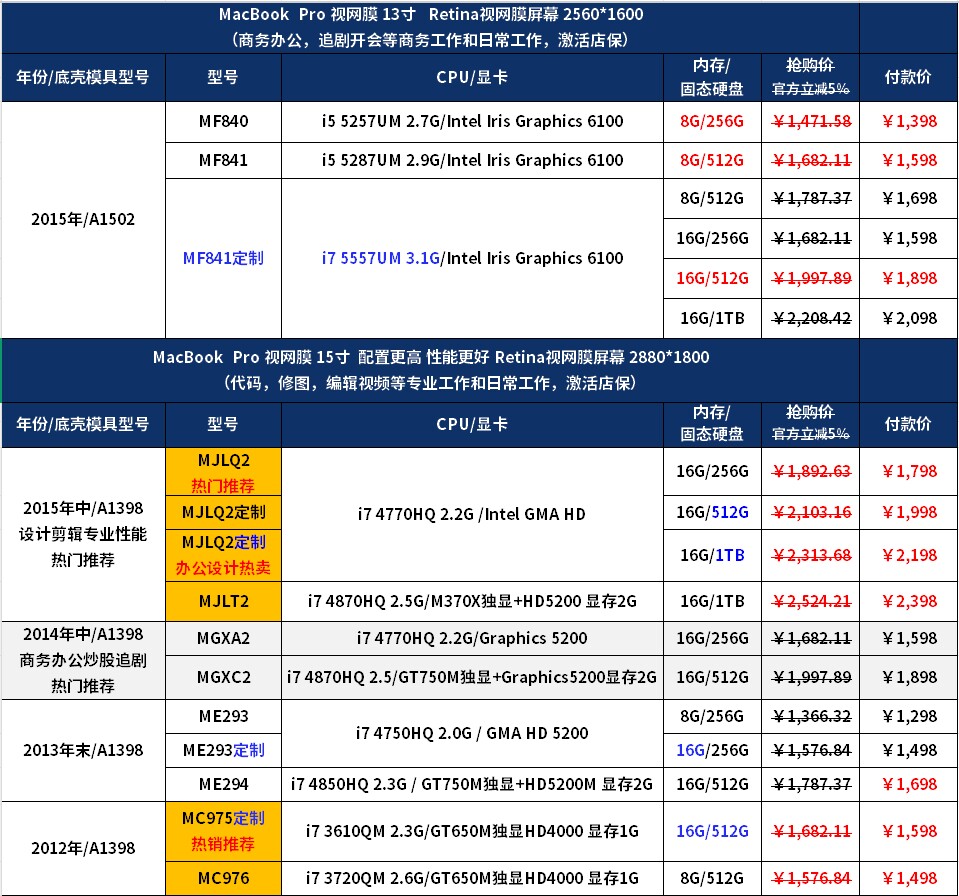Select the MGXC2 model cell
This screenshot has width=959, height=896.
click(x=223, y=678)
